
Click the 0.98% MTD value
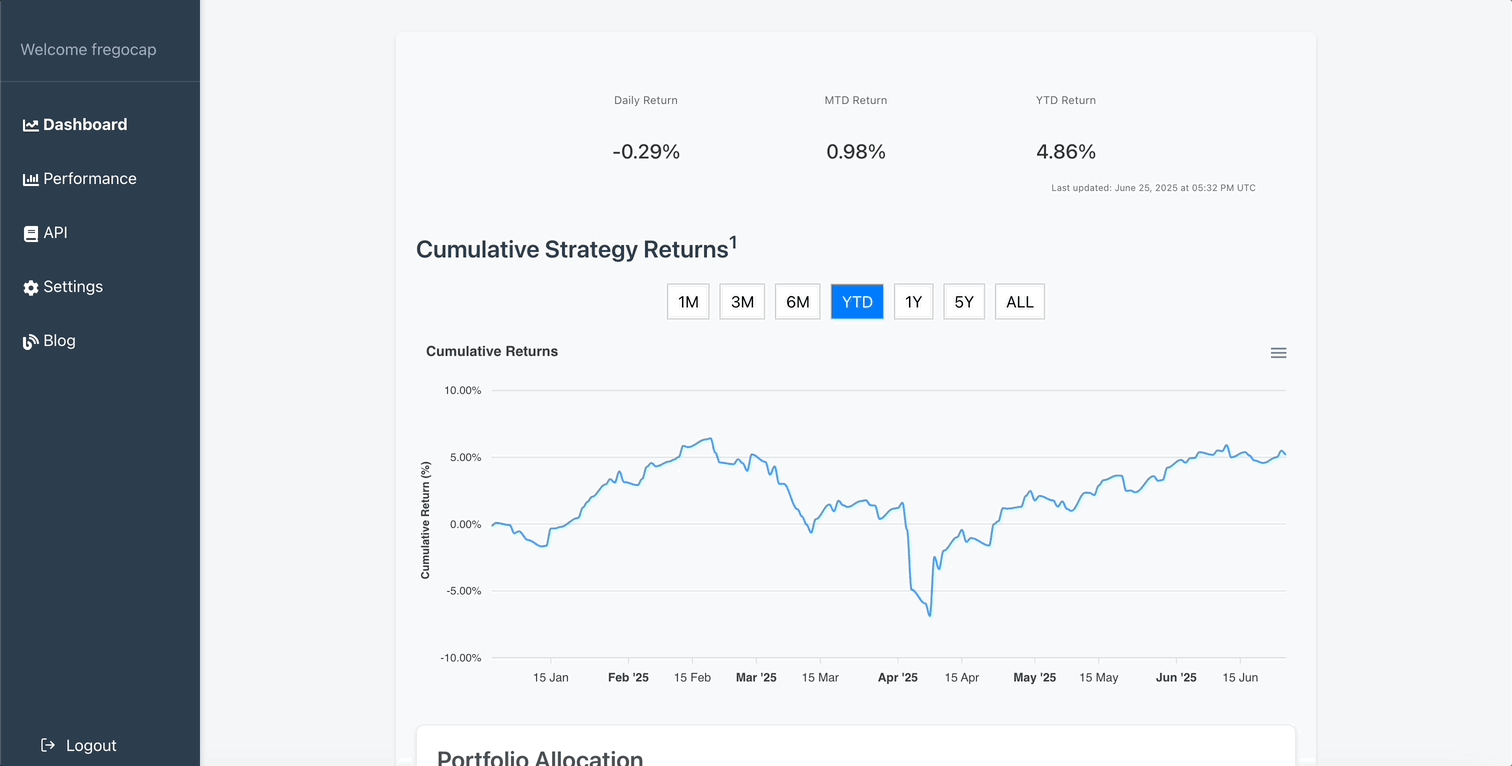856,152
